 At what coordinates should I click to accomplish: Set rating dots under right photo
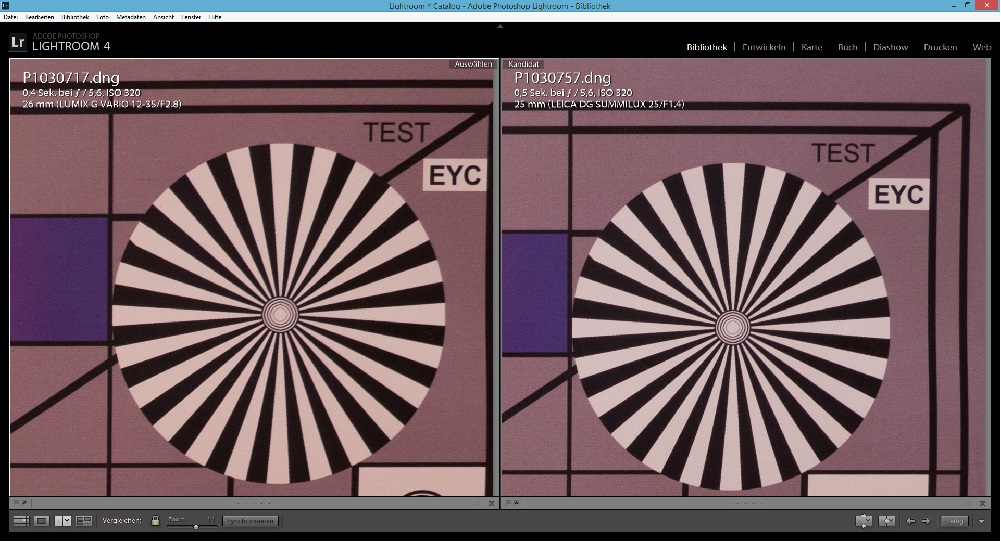[745, 503]
